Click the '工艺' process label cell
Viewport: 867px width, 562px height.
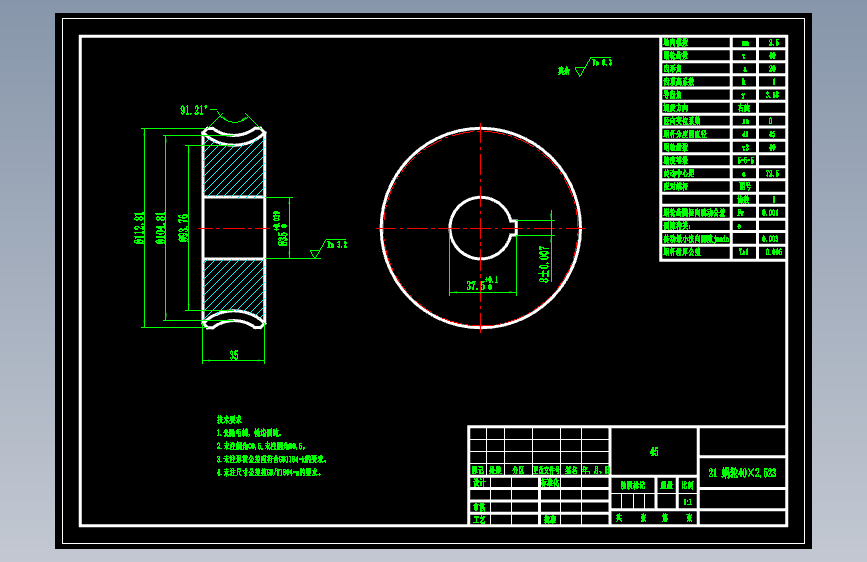(x=479, y=520)
